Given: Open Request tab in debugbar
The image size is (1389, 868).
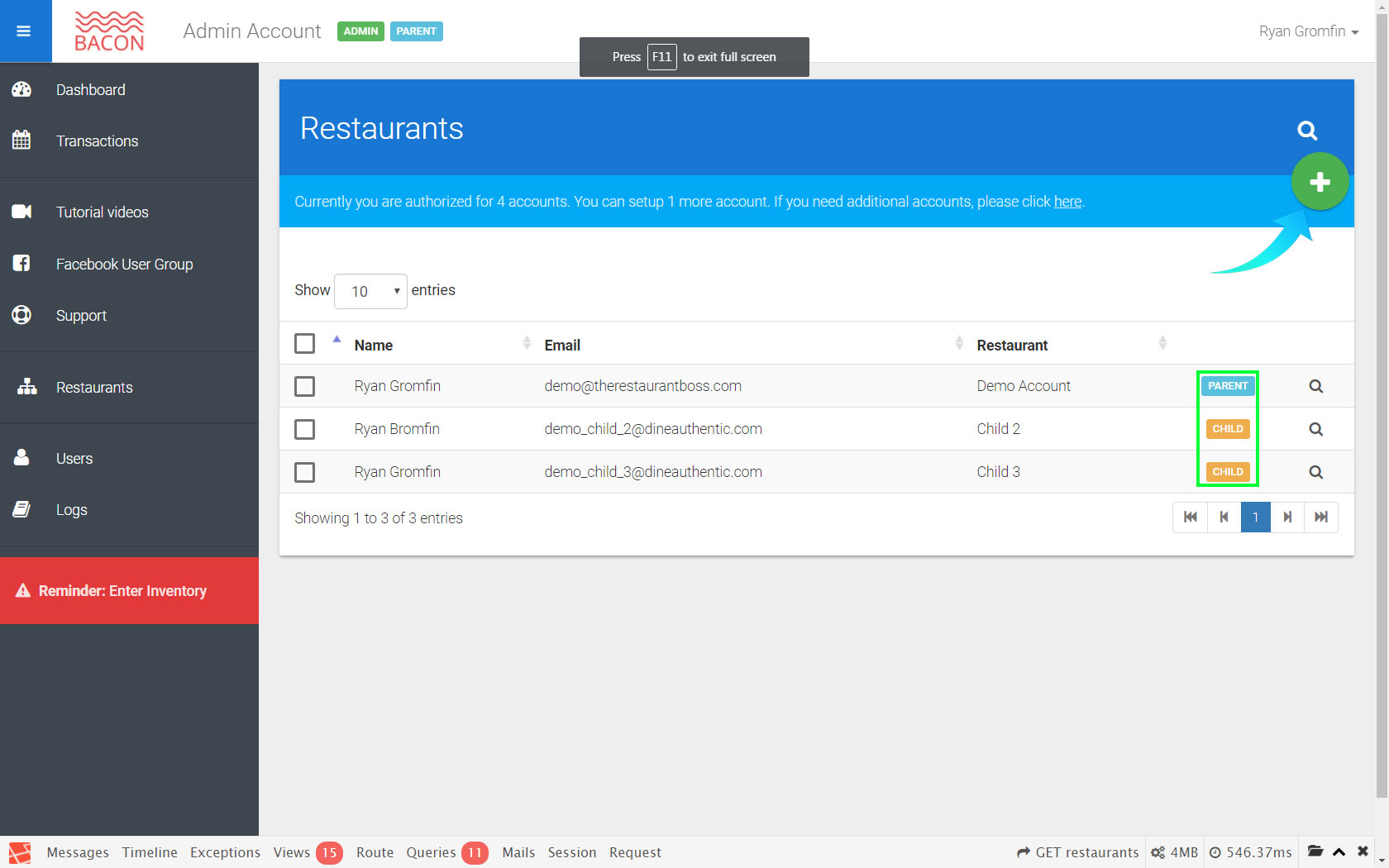Looking at the screenshot, I should [x=635, y=852].
